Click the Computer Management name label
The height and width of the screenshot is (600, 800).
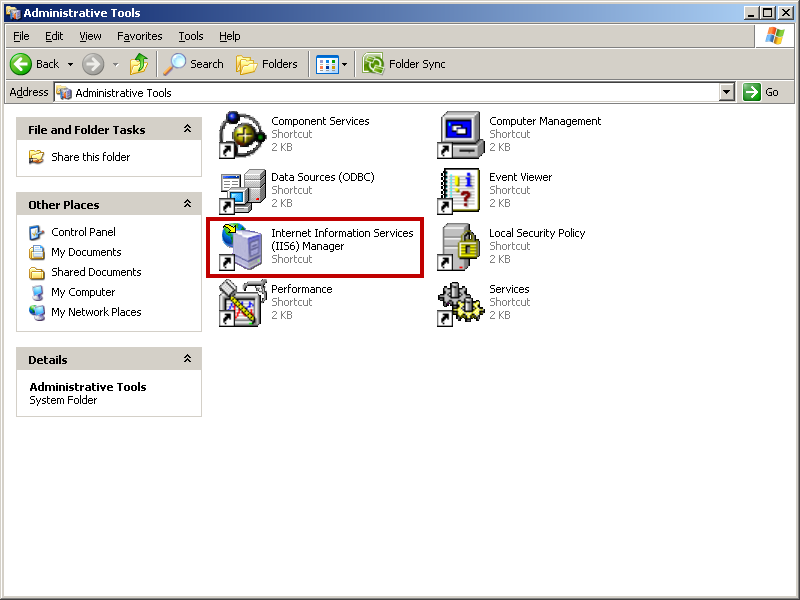tap(545, 121)
